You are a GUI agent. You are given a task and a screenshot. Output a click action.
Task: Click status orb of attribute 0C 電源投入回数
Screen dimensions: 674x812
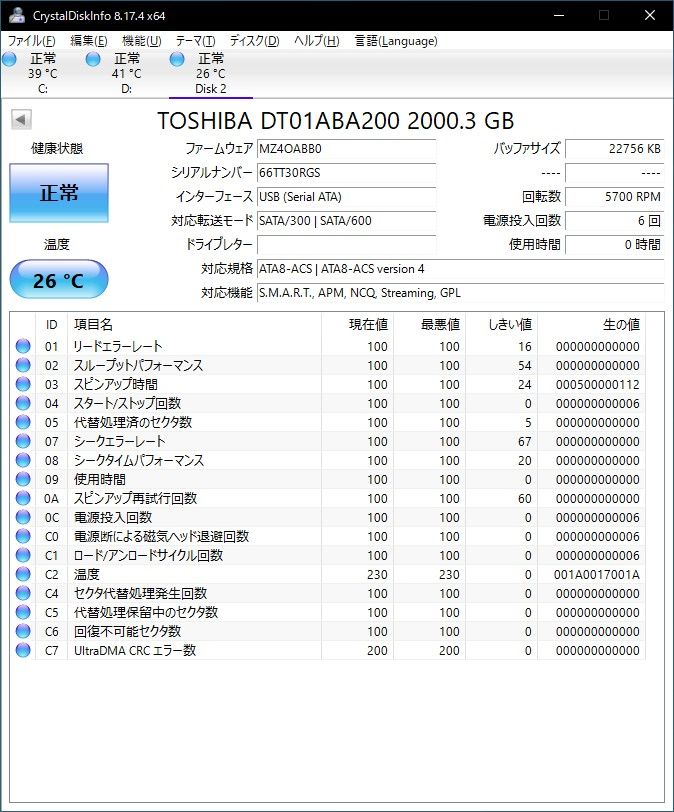point(23,517)
